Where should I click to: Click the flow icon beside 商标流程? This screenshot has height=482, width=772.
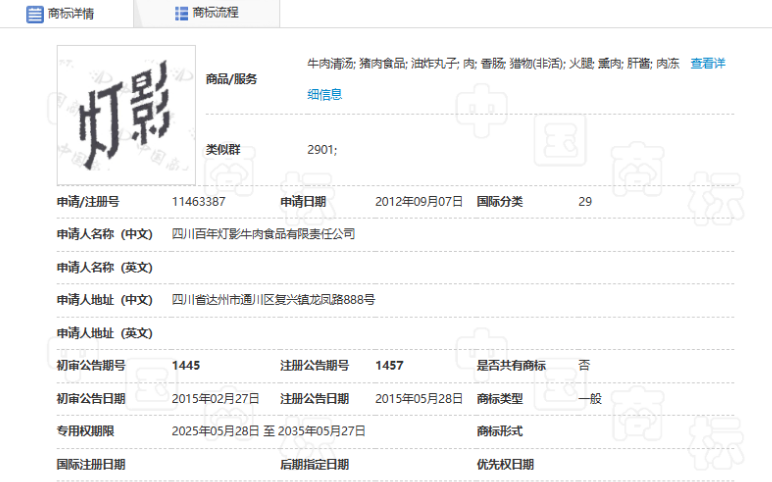tap(181, 13)
